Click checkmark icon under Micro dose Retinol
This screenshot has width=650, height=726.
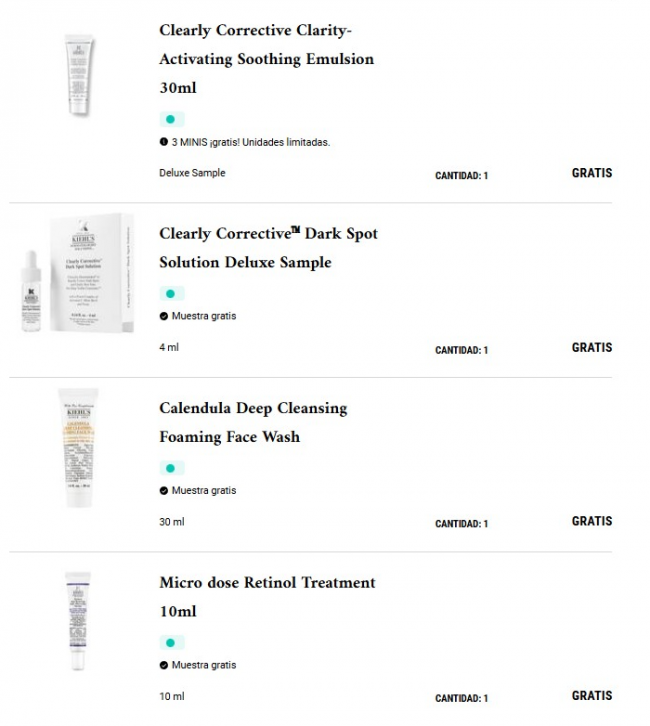click(x=164, y=665)
